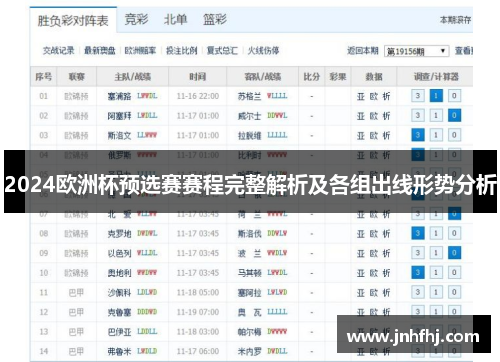Select home team 以色列 in row 09
The width and height of the screenshot is (500, 362).
[x=119, y=253]
